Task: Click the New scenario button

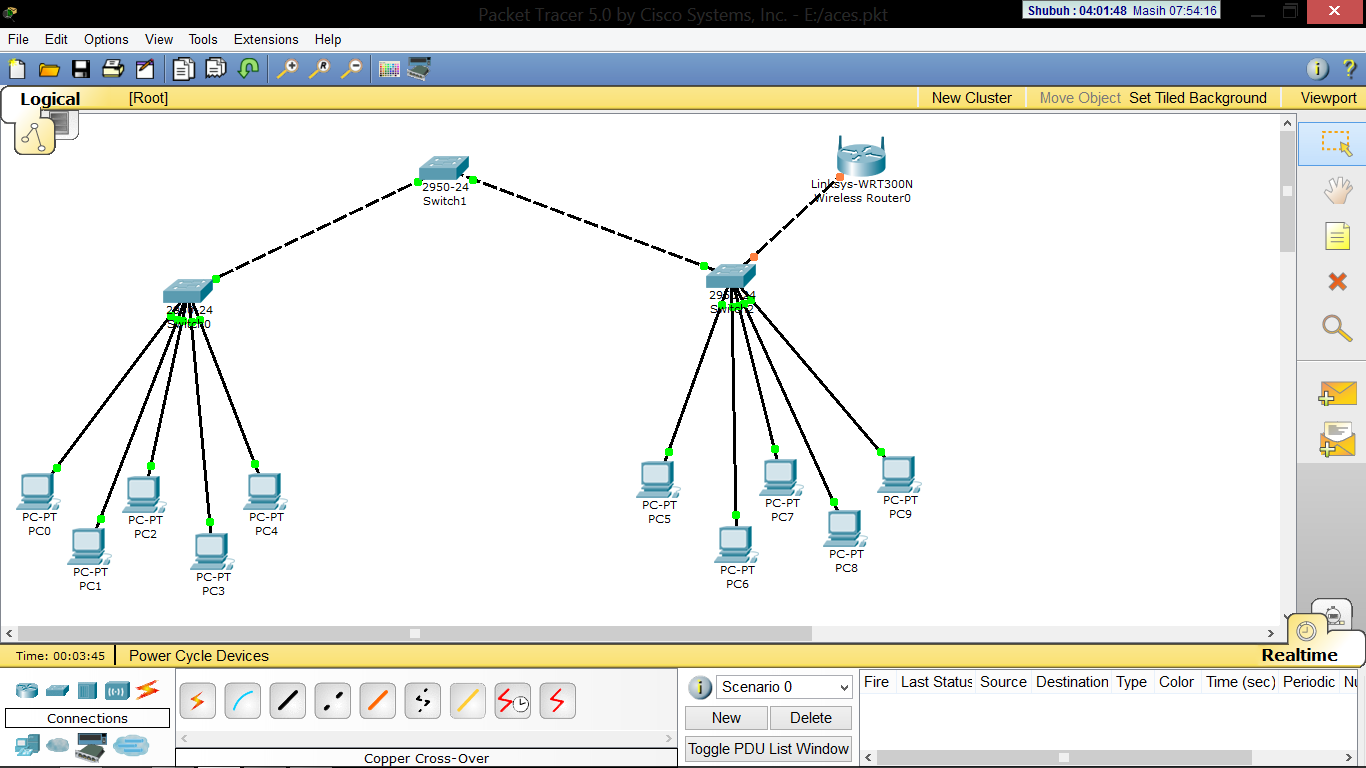Action: (x=726, y=718)
